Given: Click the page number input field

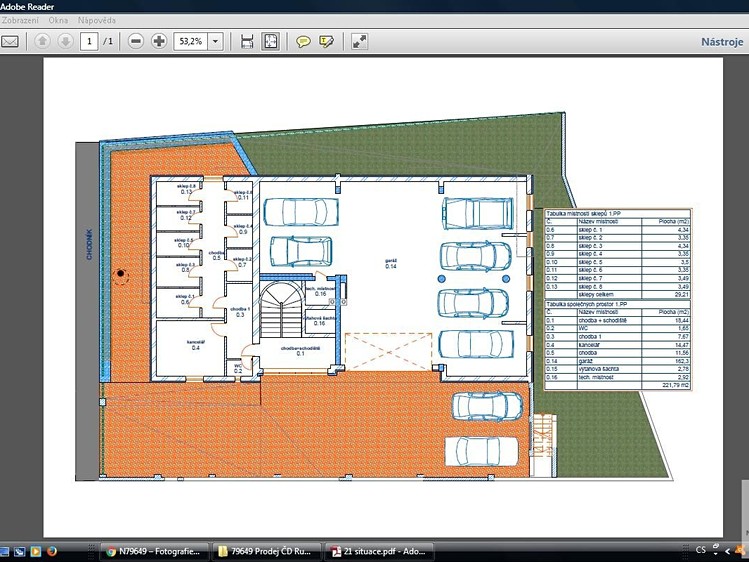Looking at the screenshot, I should [89, 42].
